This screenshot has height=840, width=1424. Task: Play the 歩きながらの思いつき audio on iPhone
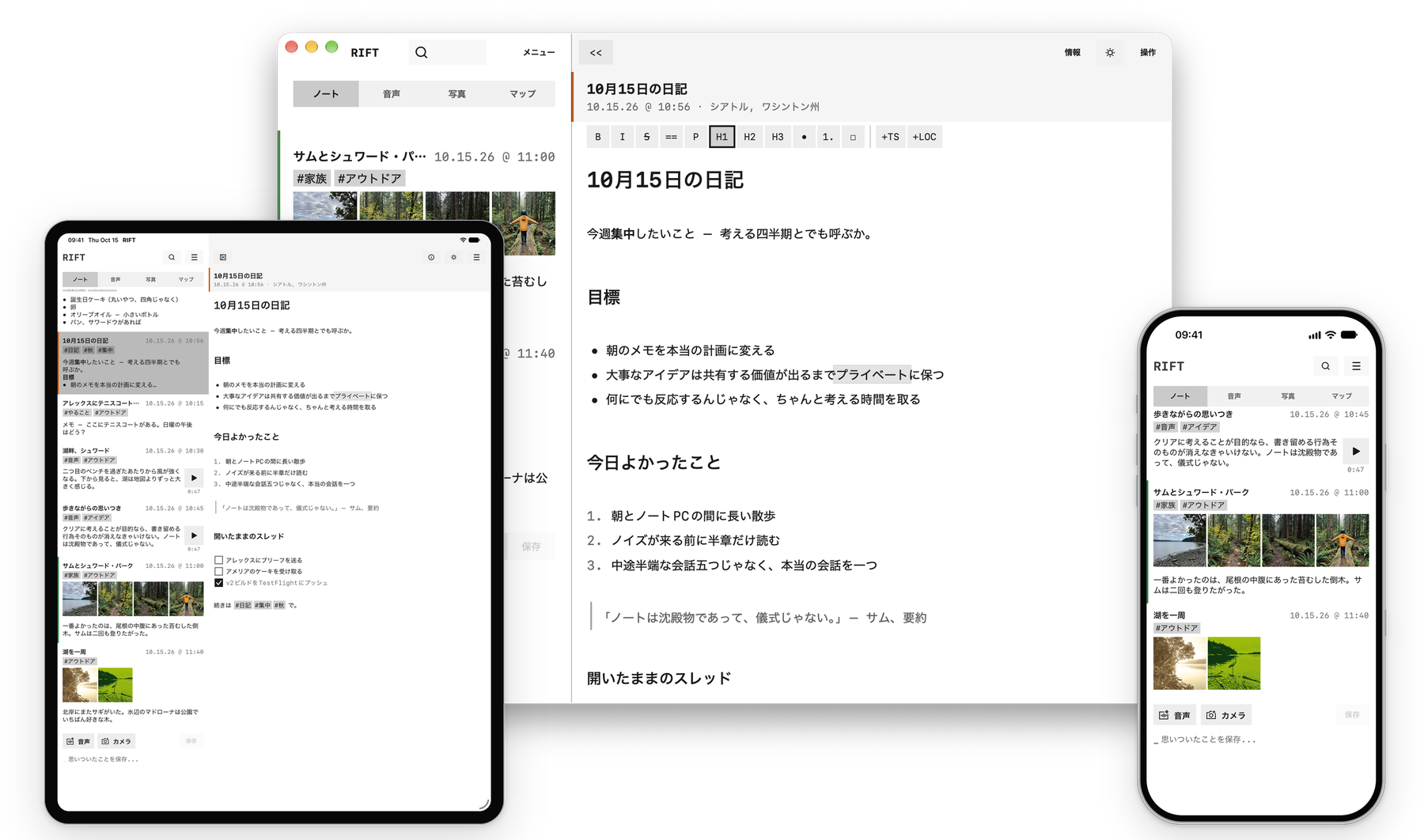point(1356,451)
